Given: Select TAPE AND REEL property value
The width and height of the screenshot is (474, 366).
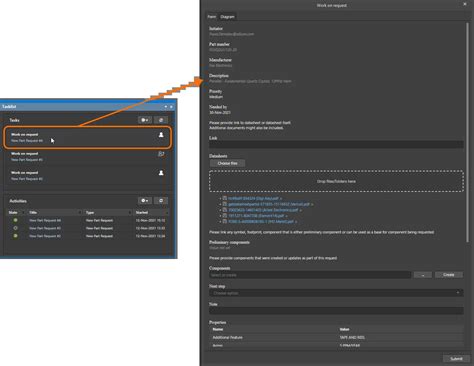Looking at the screenshot, I should click(352, 338).
